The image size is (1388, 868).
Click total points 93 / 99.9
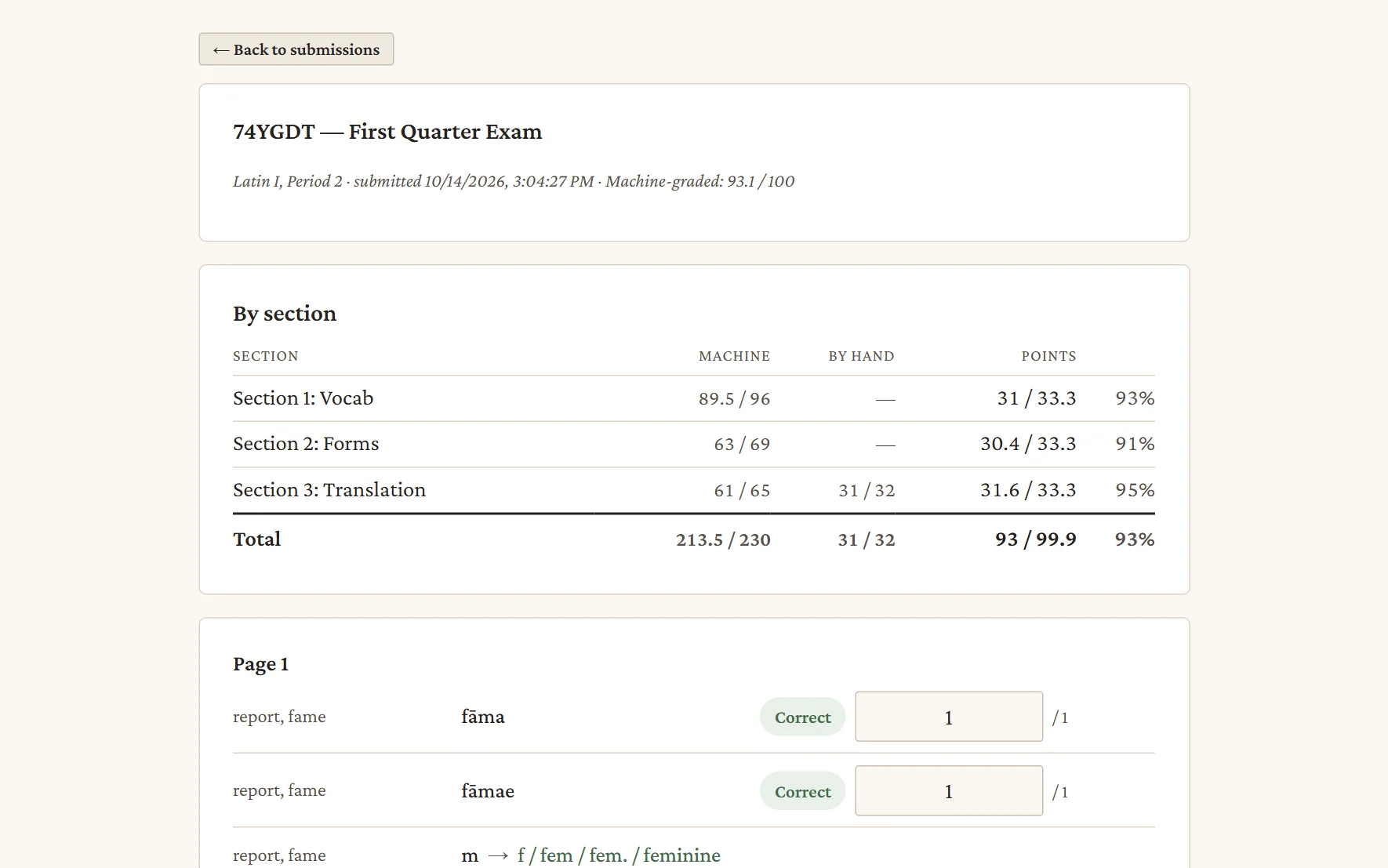click(x=1035, y=539)
